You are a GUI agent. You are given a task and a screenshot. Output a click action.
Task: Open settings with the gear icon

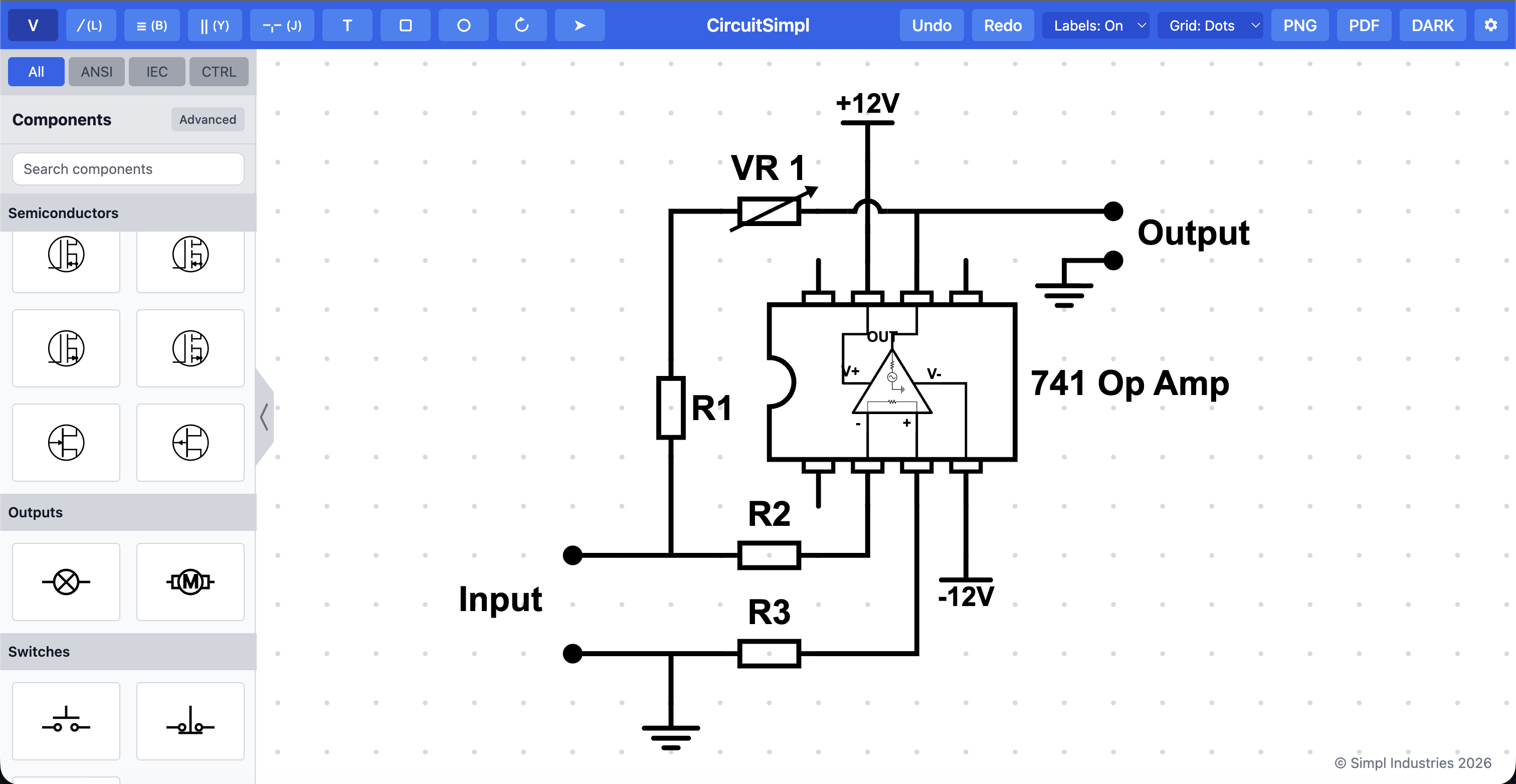pos(1491,25)
